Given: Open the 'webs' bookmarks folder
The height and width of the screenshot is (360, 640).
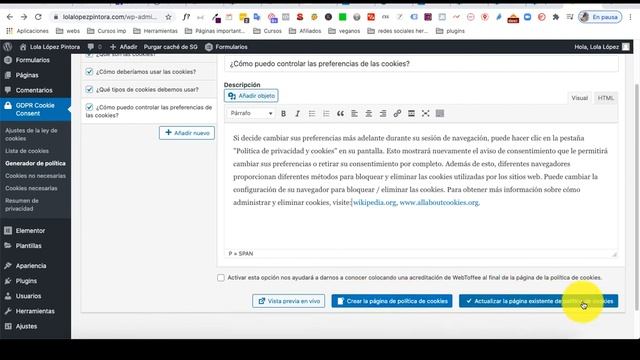Looking at the screenshot, I should [68, 31].
